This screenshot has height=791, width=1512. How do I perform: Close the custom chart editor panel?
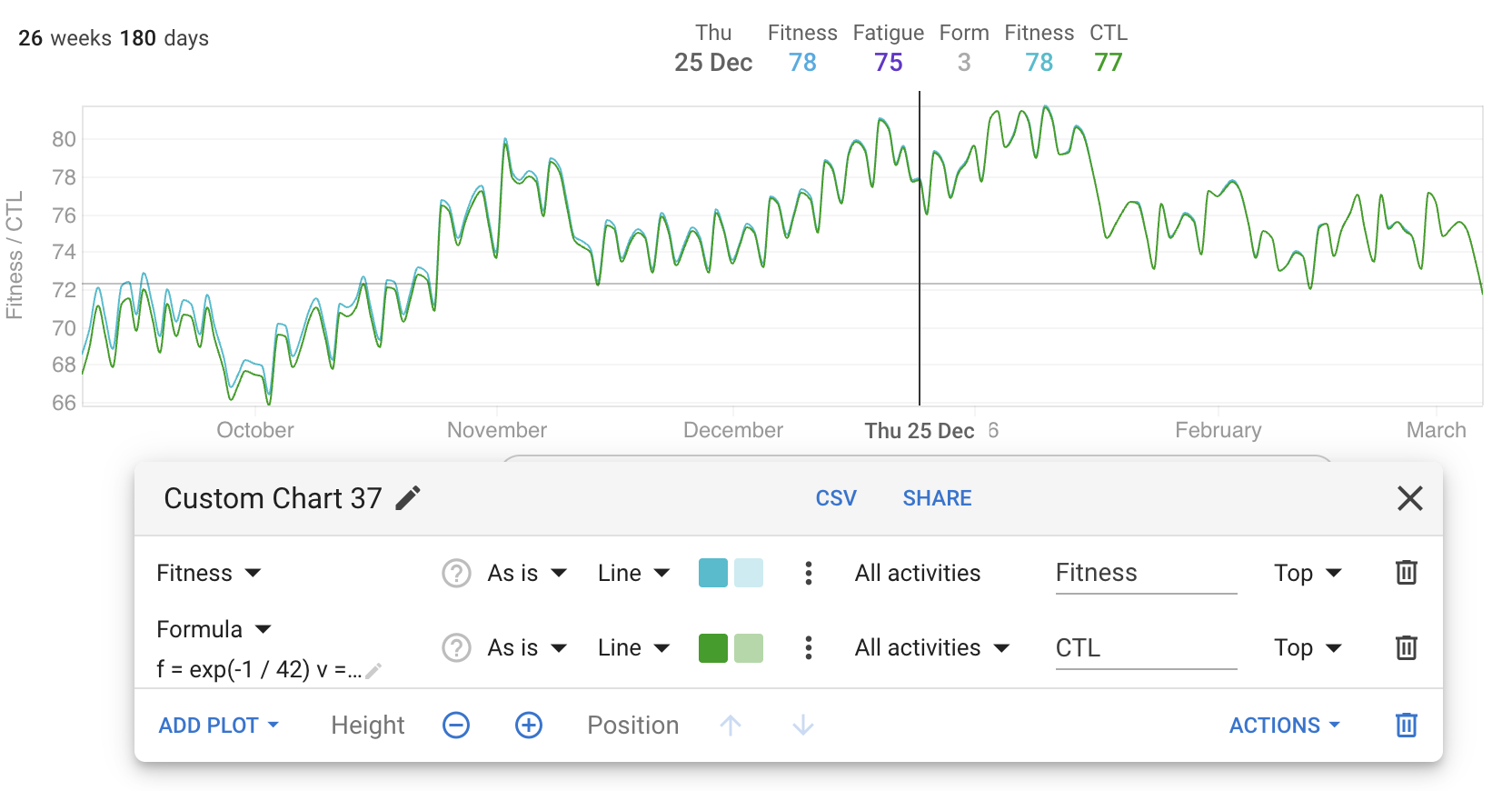coord(1409,498)
